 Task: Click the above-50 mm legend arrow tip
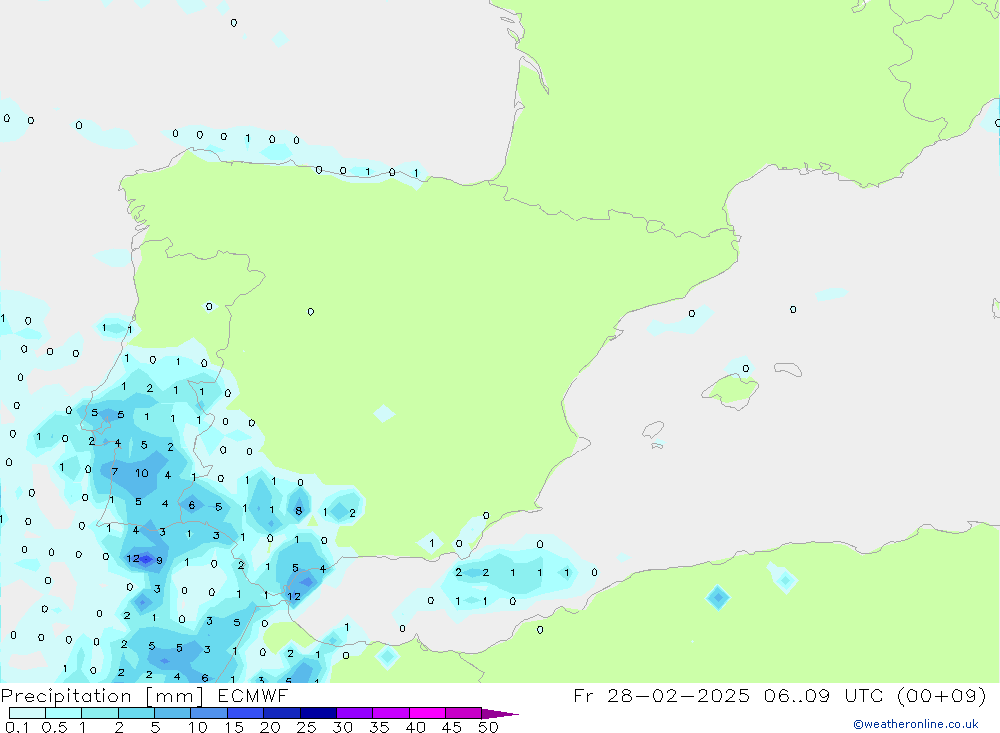(499, 714)
